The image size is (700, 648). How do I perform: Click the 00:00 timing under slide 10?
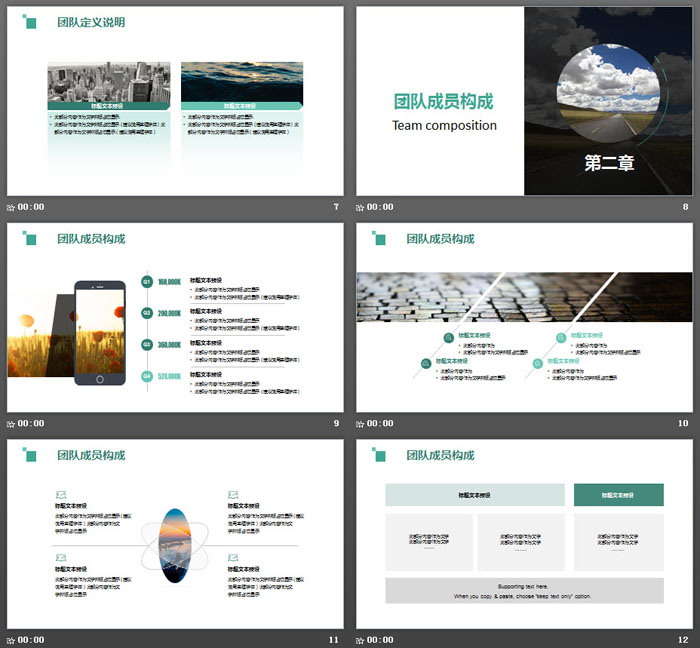point(380,423)
